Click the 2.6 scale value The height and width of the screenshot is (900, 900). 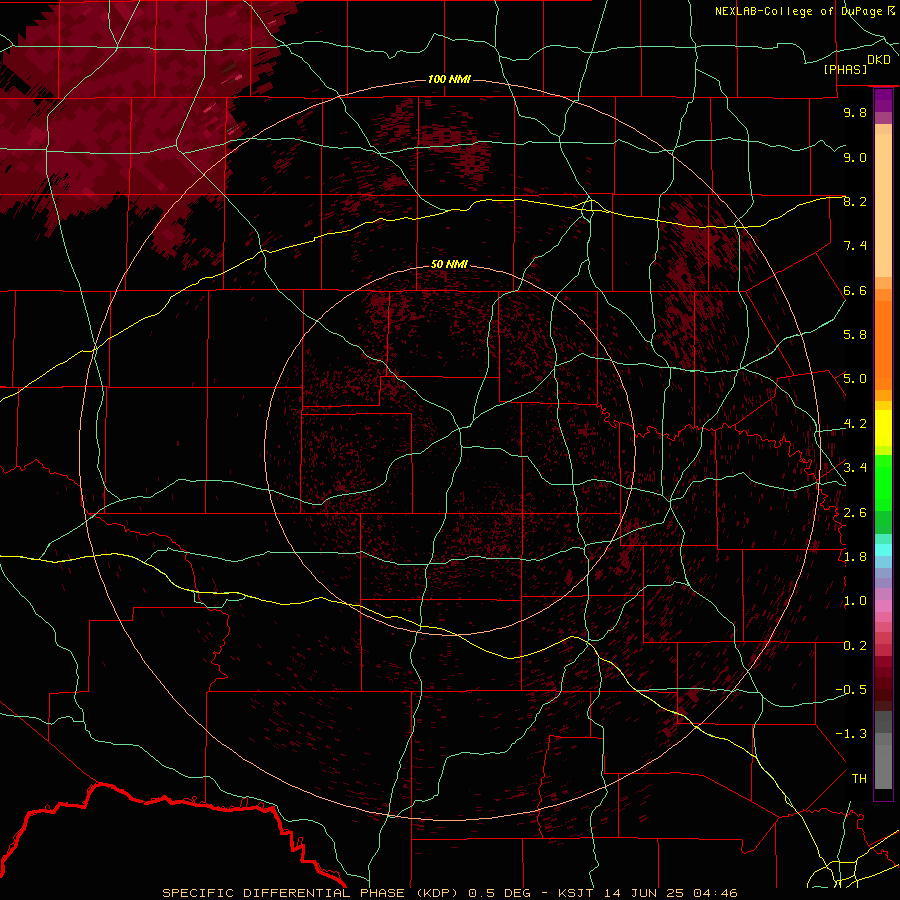[x=855, y=512]
